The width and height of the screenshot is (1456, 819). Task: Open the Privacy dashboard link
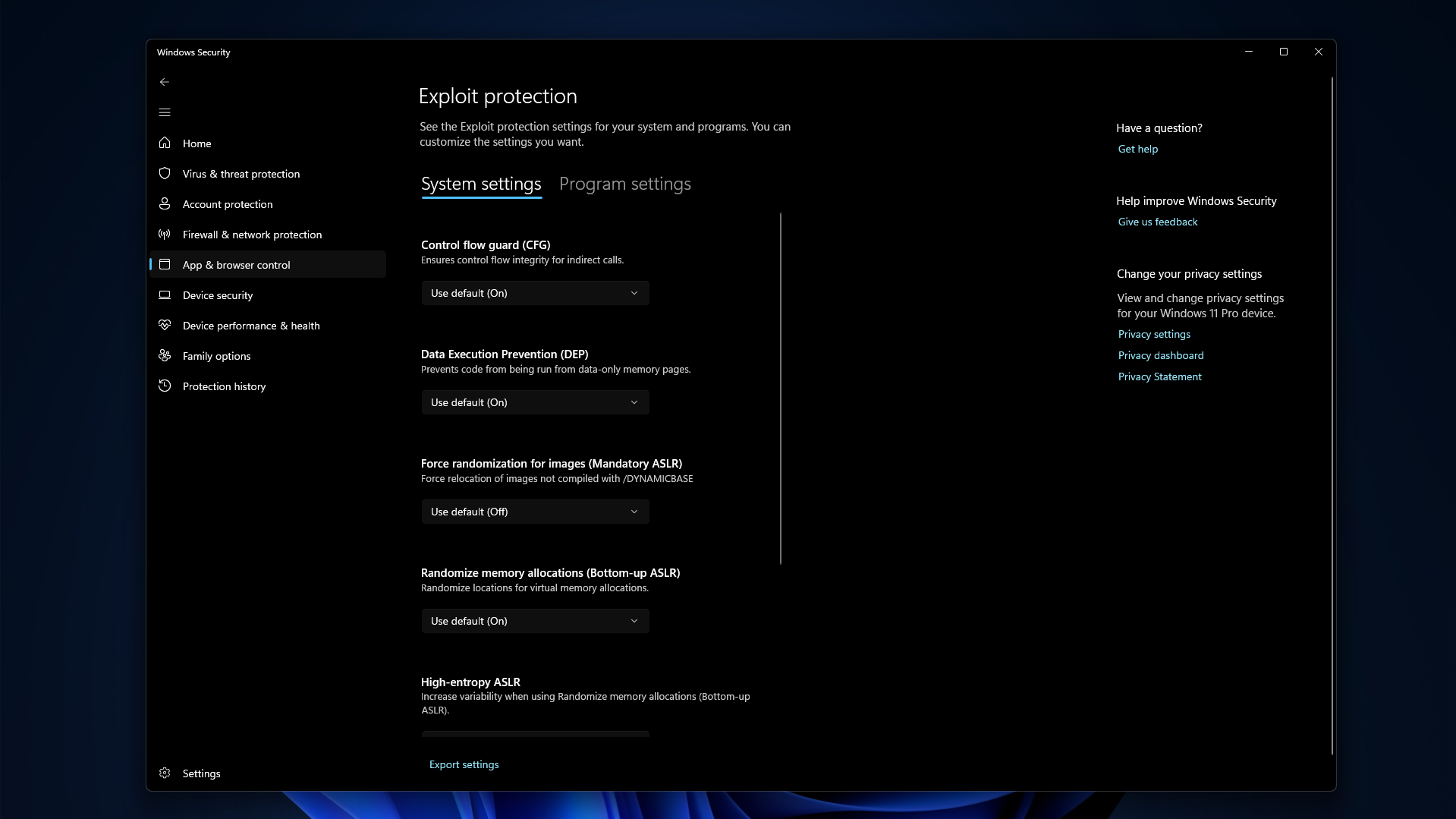click(x=1161, y=355)
